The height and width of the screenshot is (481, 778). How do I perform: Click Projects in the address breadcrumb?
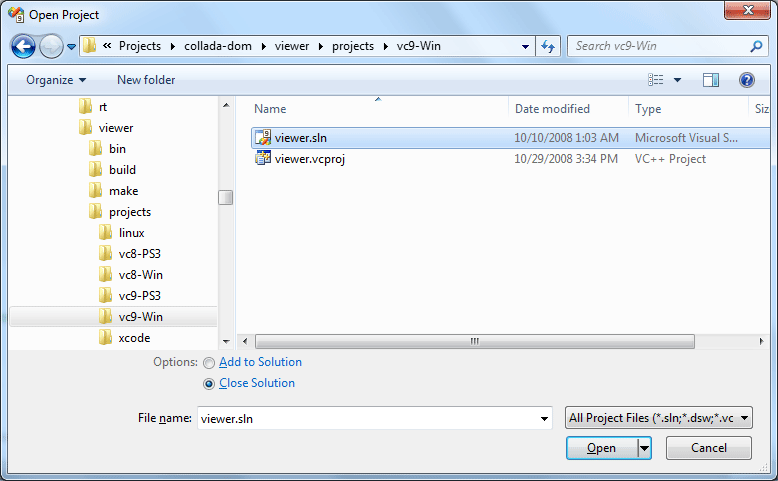coord(140,46)
